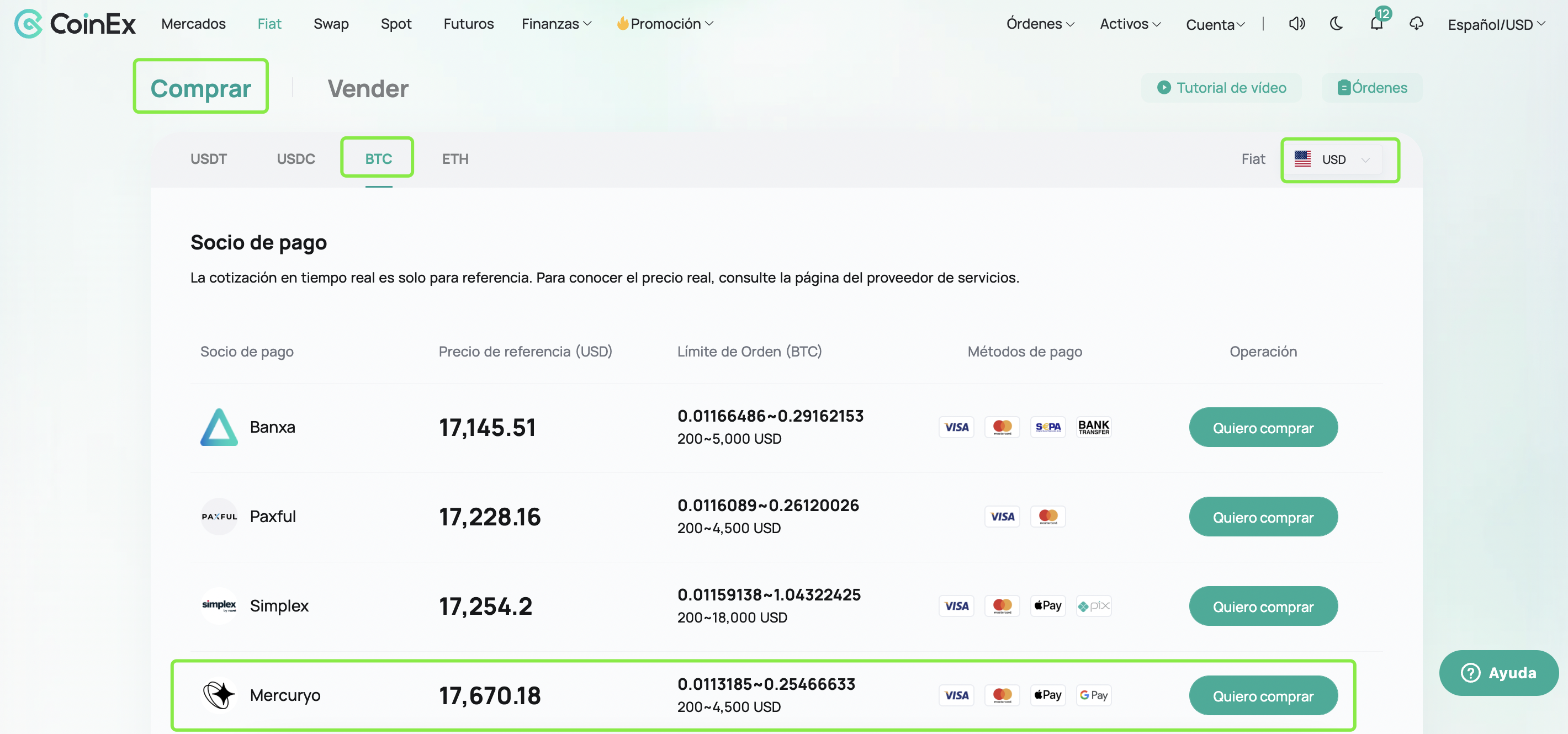
Task: Open the Español/USD language selector
Action: tap(1496, 24)
